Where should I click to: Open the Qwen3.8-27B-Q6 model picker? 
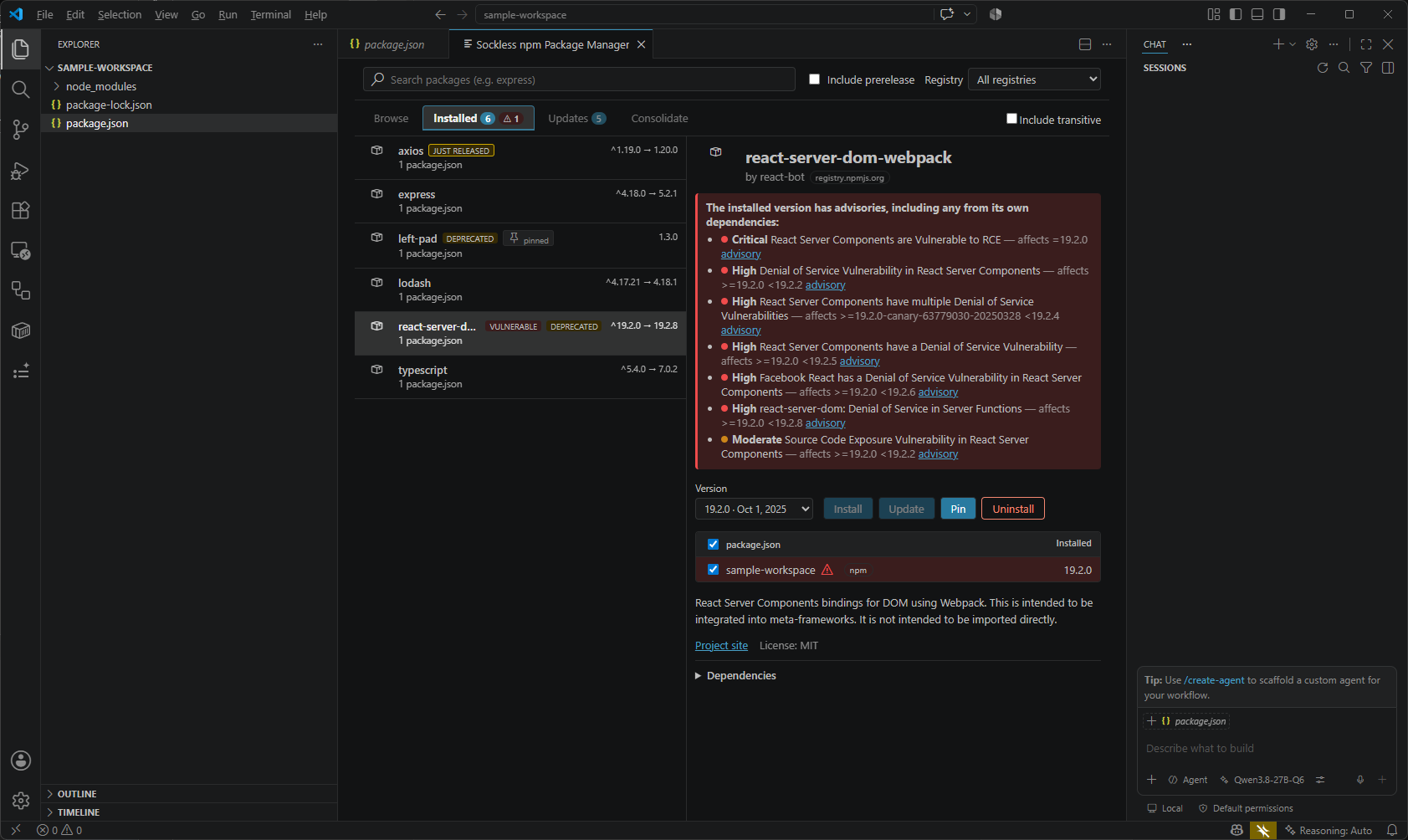coord(1262,780)
